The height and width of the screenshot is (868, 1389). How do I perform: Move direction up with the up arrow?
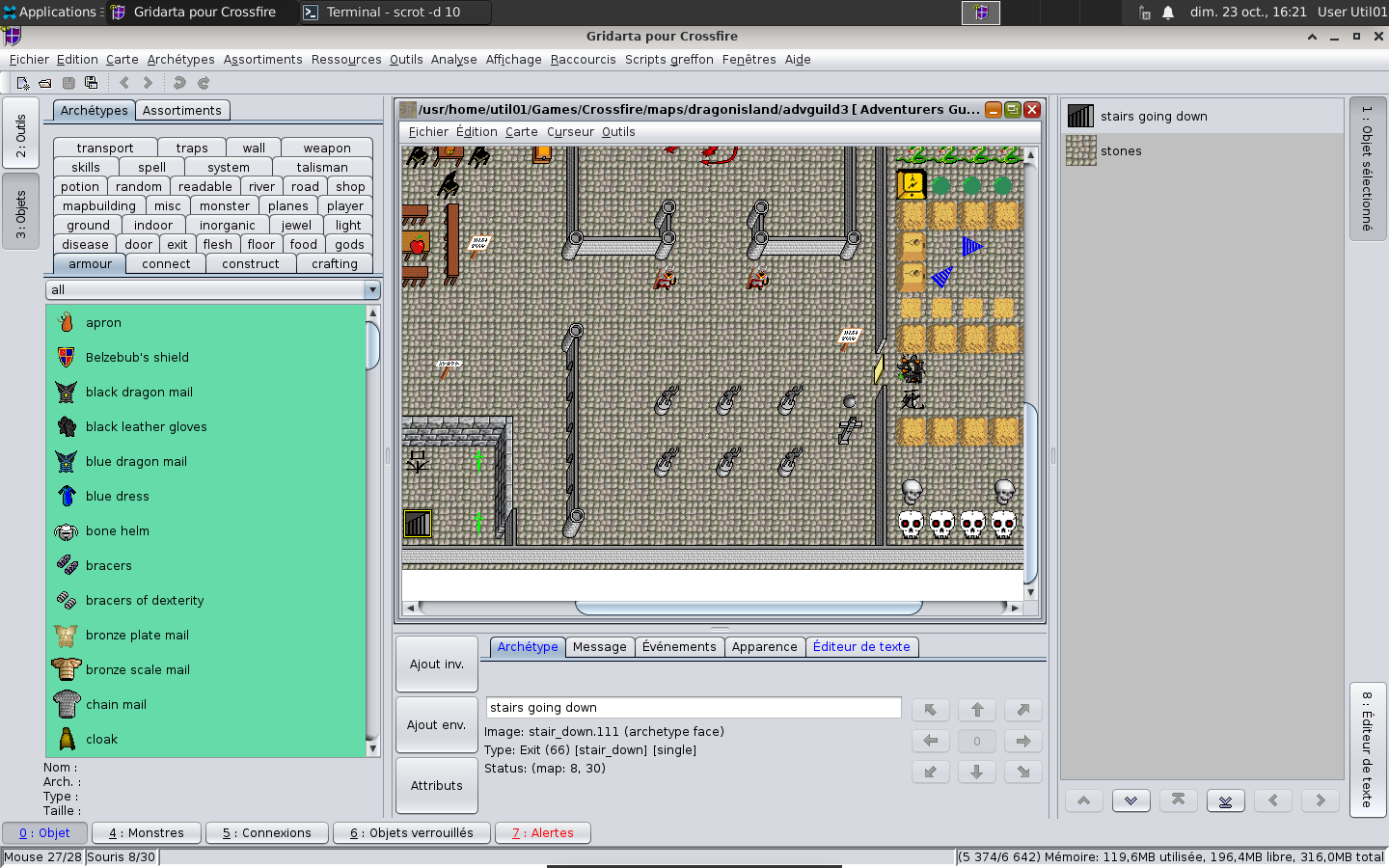point(977,710)
